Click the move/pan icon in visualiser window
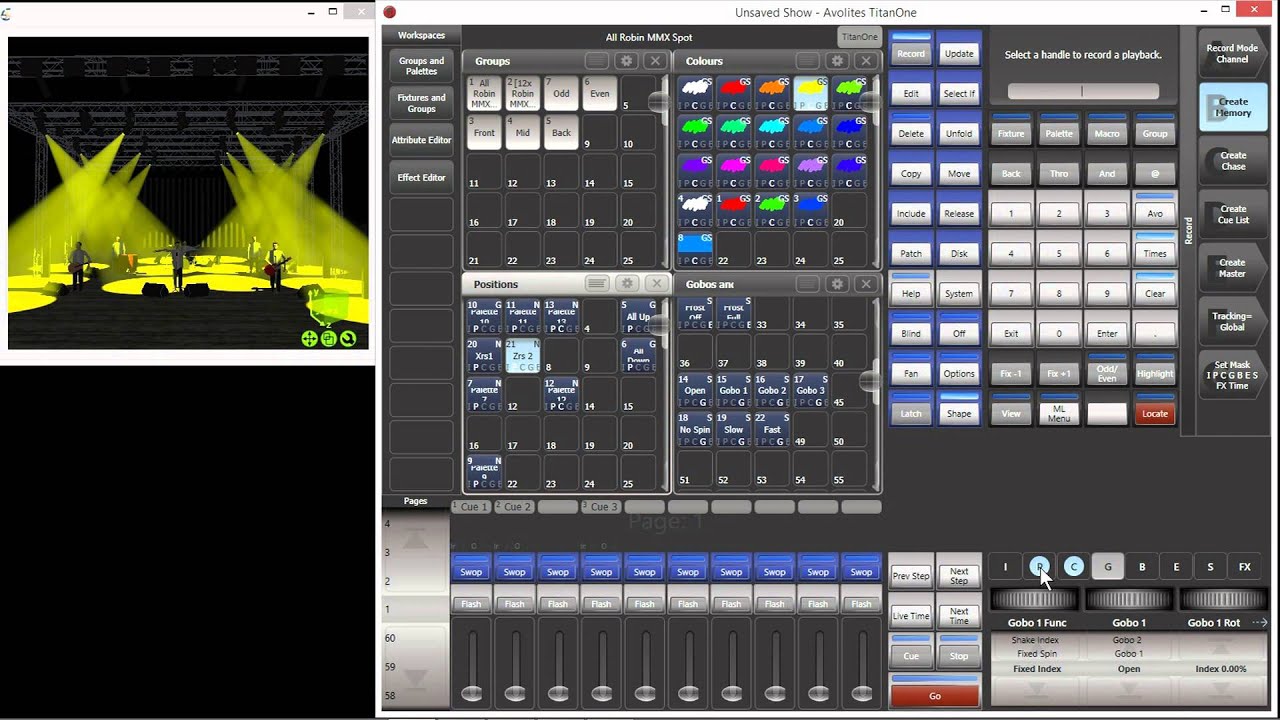 (x=309, y=339)
